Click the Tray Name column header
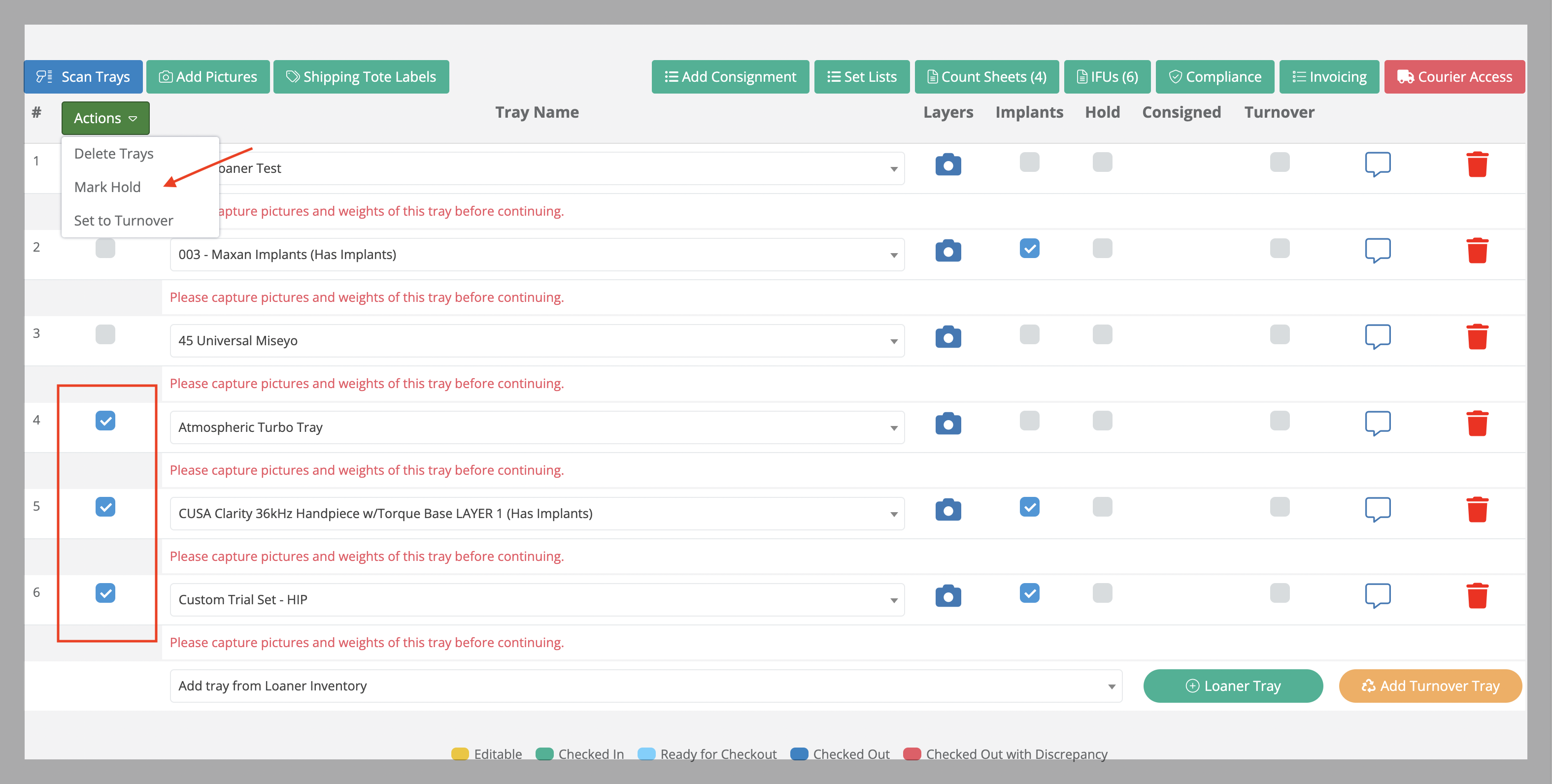 [x=537, y=112]
